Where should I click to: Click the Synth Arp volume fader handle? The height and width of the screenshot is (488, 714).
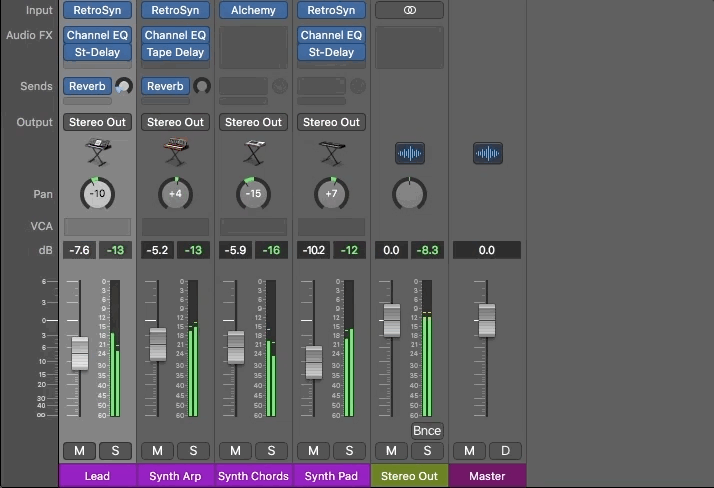click(x=158, y=345)
